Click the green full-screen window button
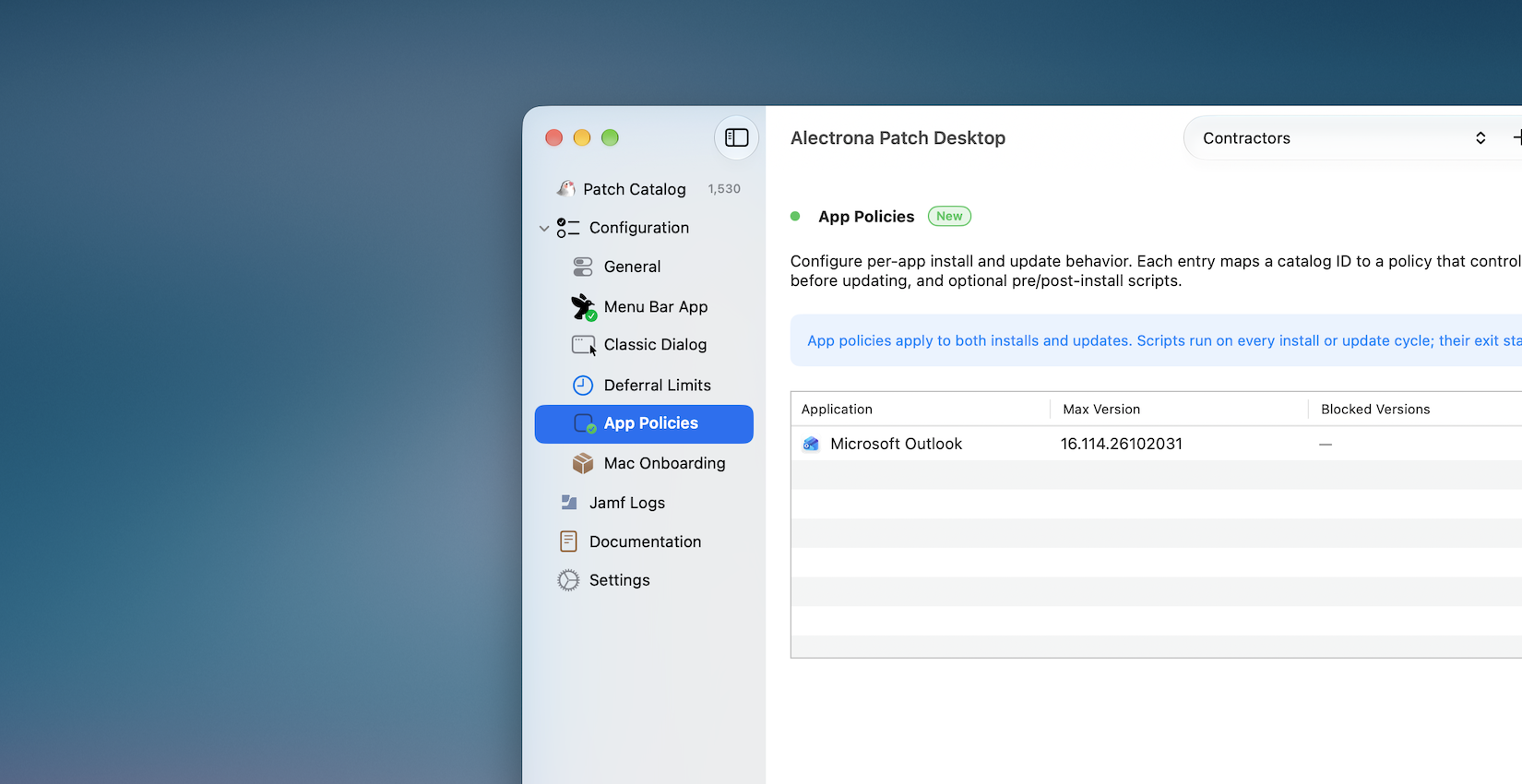This screenshot has height=784, width=1522. pos(610,137)
